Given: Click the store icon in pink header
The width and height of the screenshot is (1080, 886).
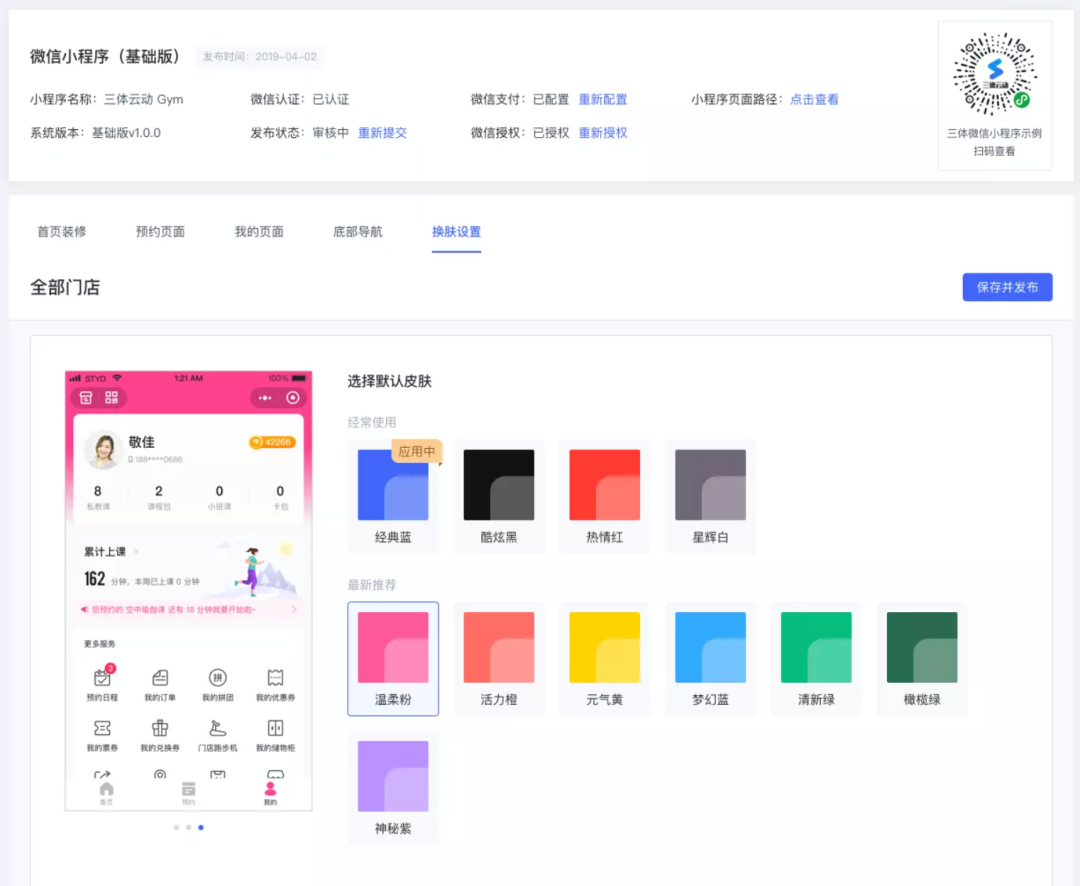Looking at the screenshot, I should [86, 398].
